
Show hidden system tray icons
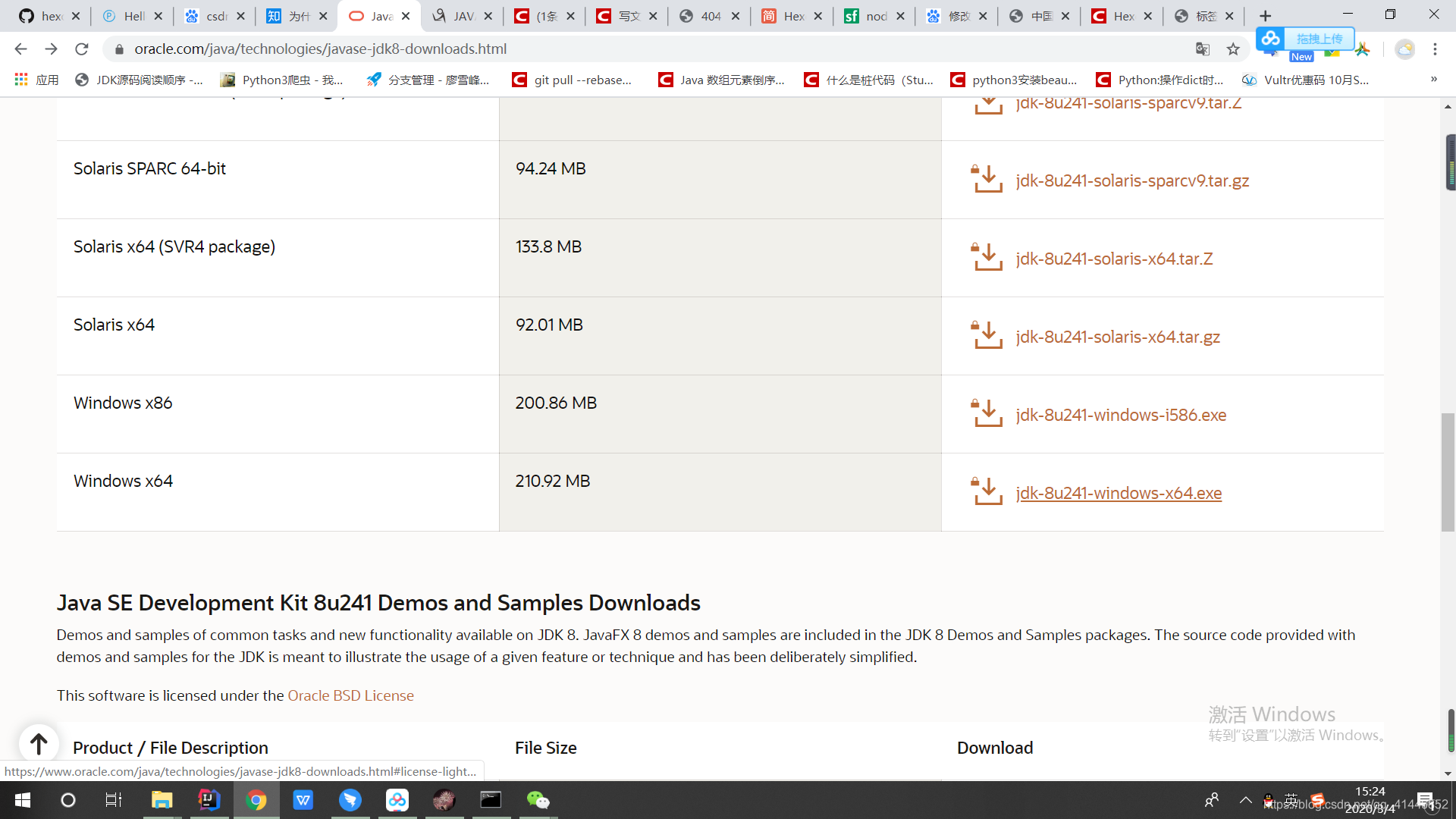(1245, 800)
